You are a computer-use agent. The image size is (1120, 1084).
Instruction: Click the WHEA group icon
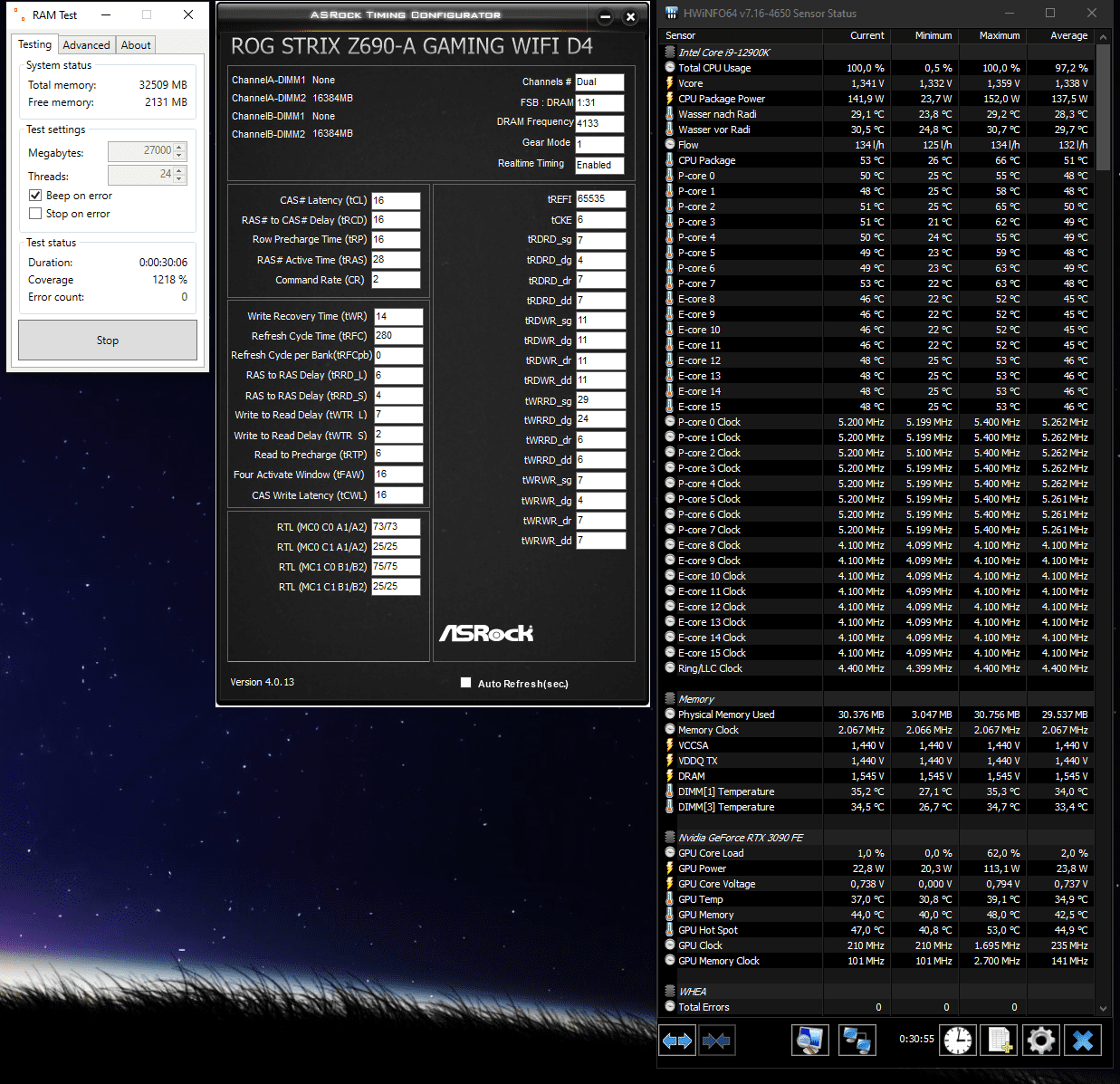[670, 992]
